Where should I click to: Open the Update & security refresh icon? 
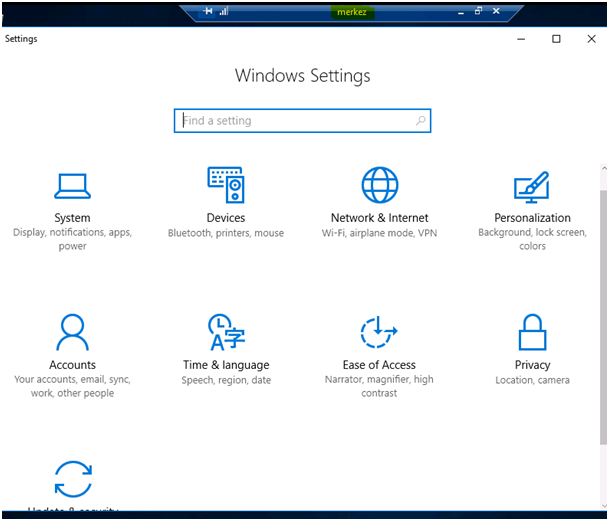(73, 479)
